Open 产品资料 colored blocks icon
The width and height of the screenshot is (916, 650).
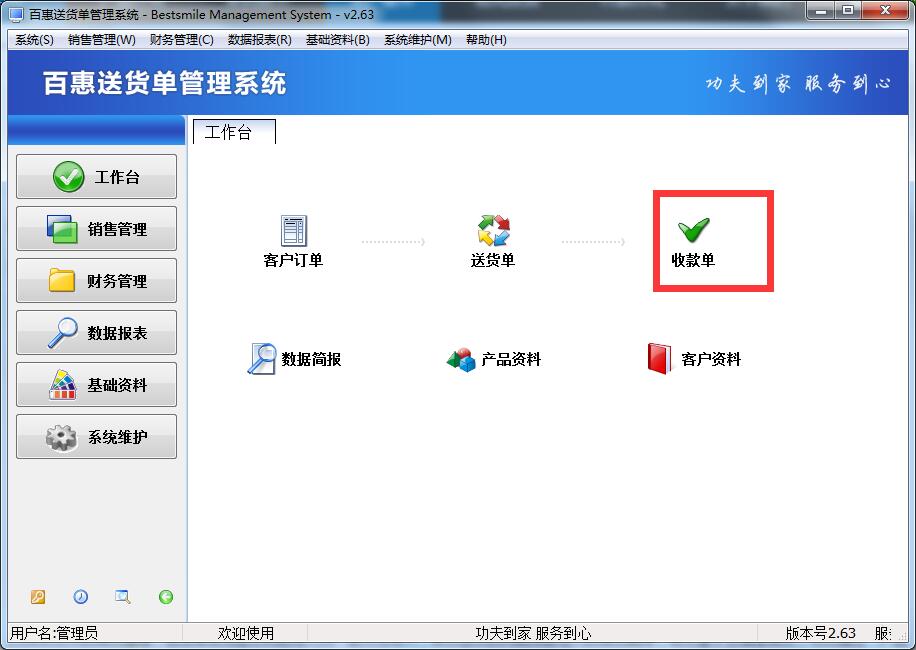pyautogui.click(x=462, y=359)
